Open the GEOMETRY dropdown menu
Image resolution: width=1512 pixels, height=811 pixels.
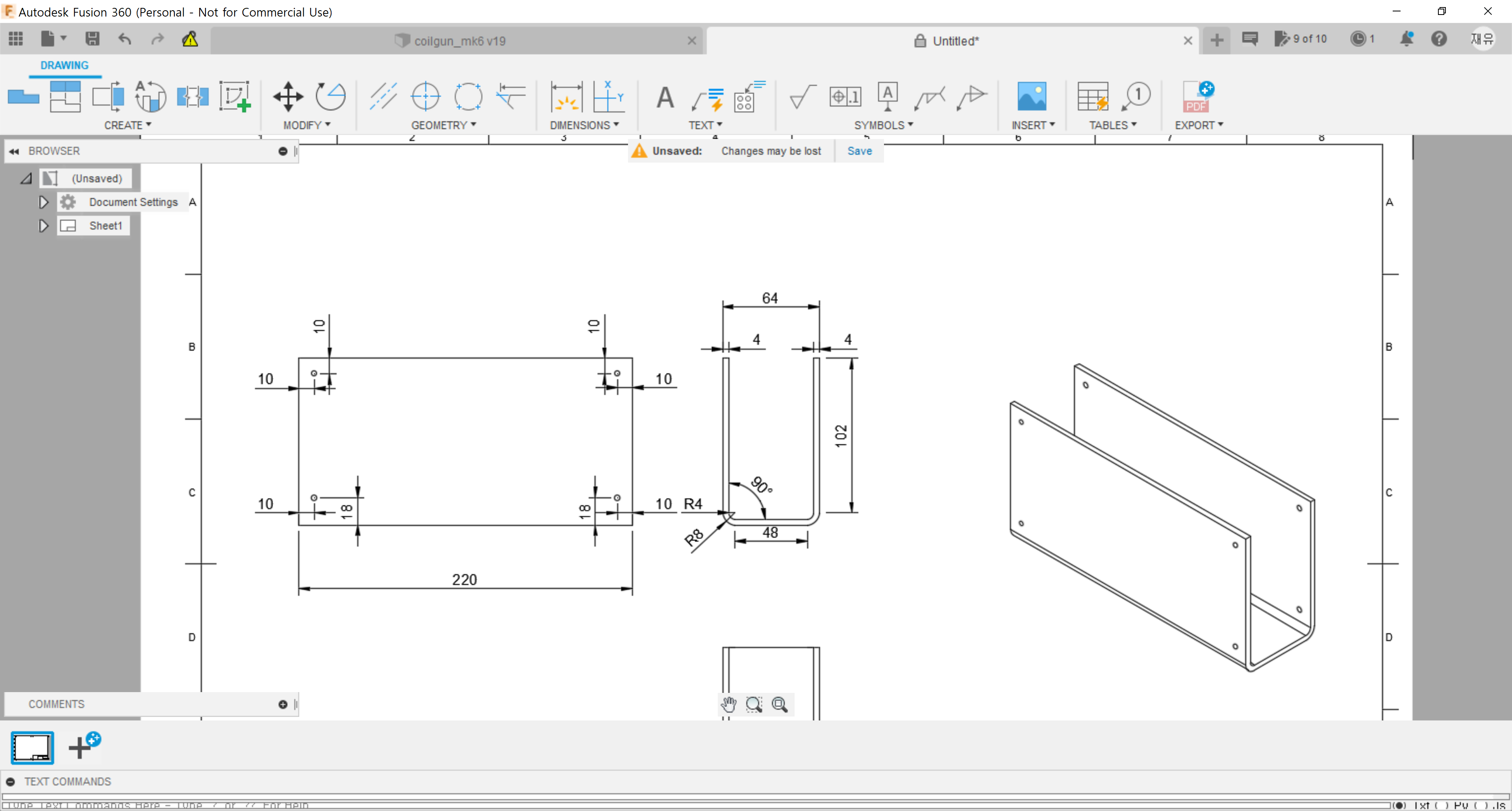443,125
